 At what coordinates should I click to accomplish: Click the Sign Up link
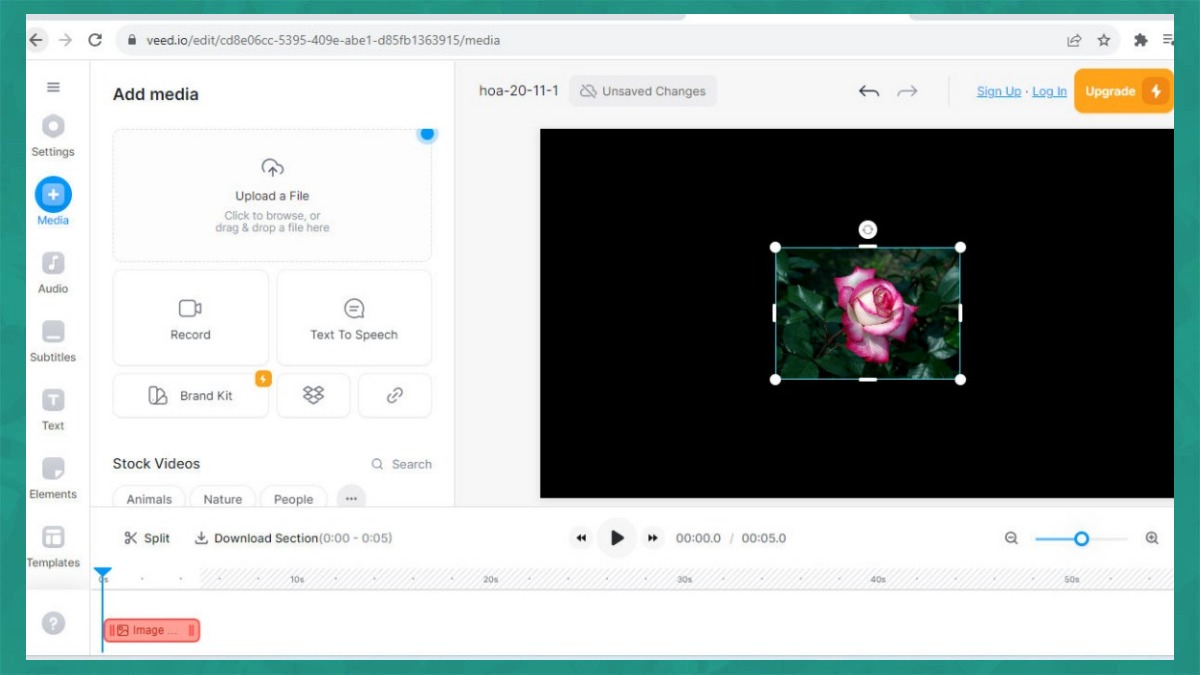(x=998, y=91)
